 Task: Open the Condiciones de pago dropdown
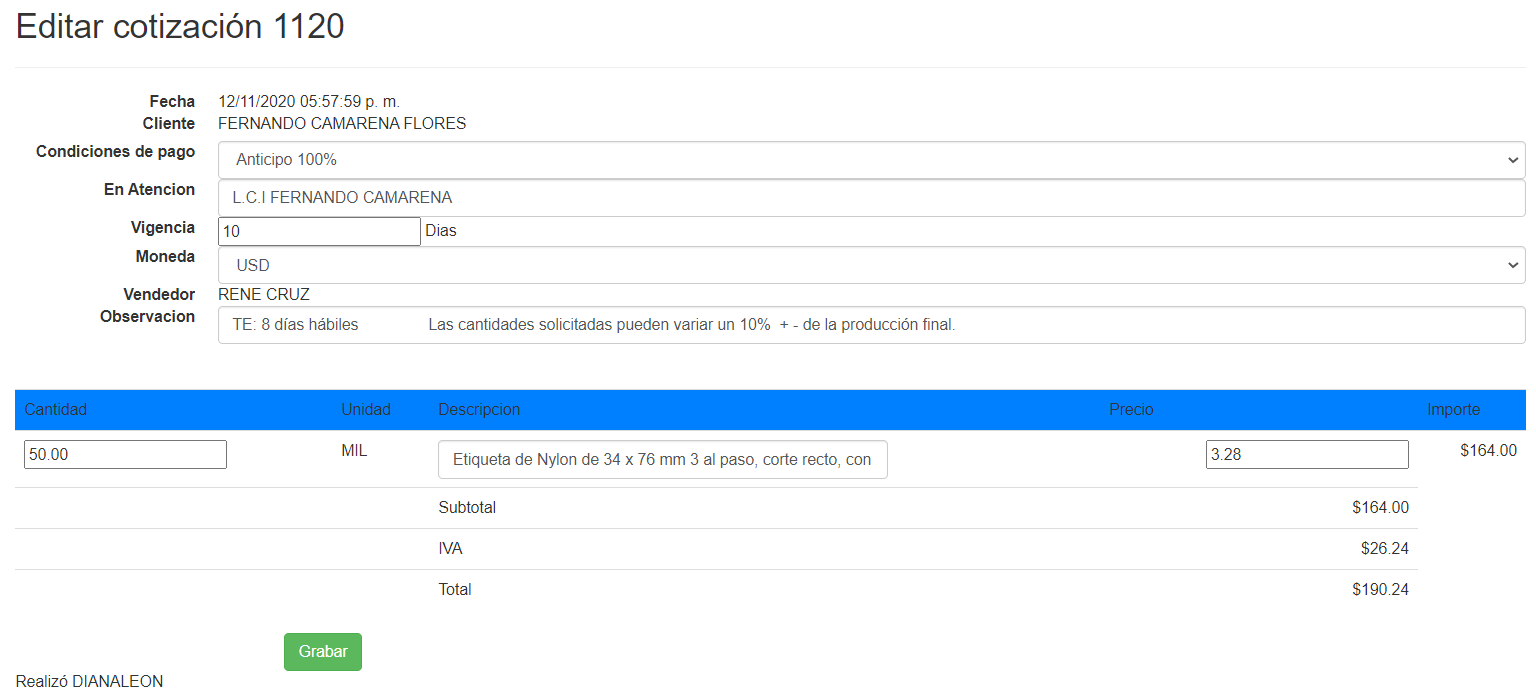click(x=871, y=160)
